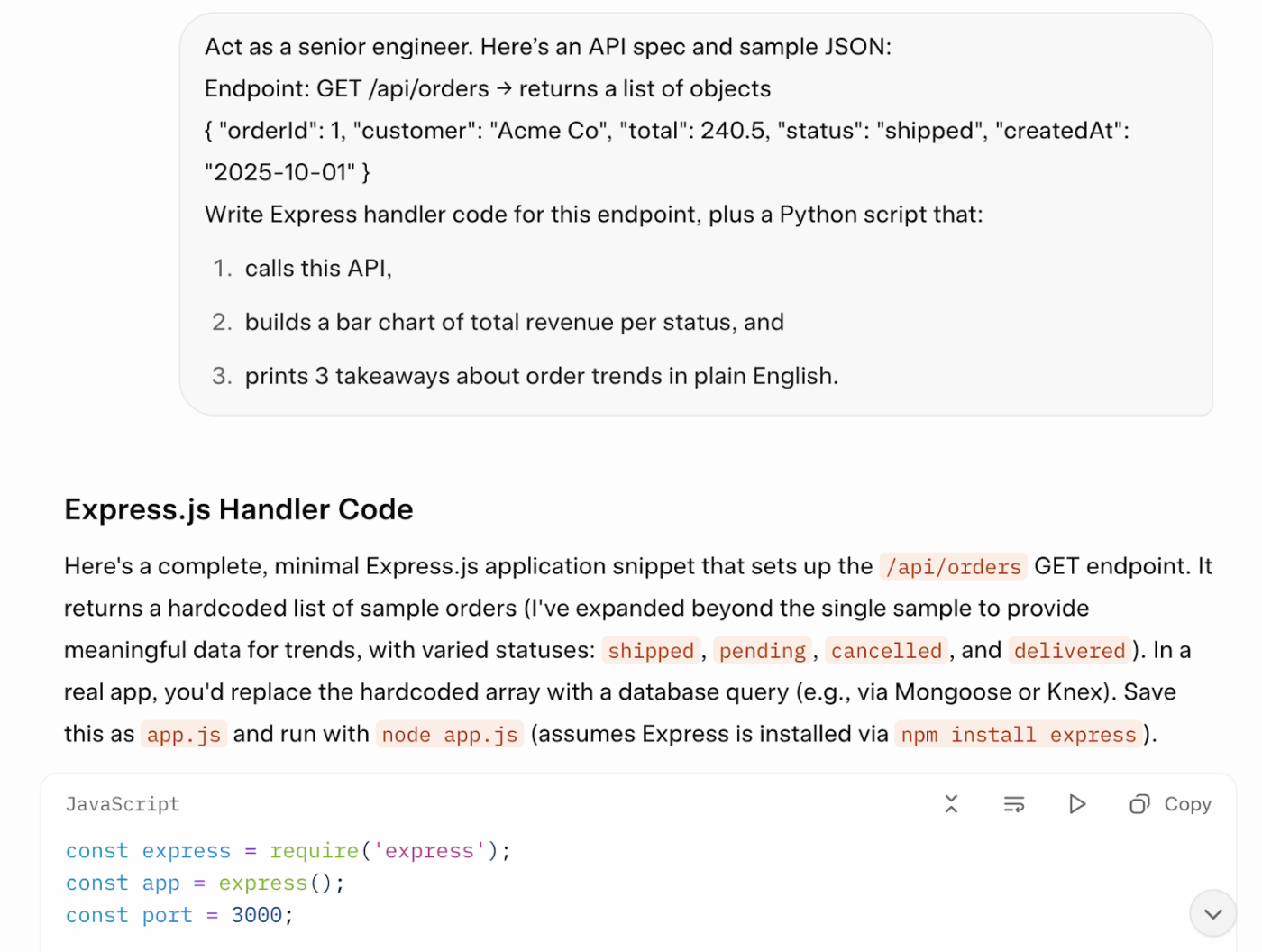
Task: Reveal hidden code using the downward chevron
Action: click(x=1212, y=913)
